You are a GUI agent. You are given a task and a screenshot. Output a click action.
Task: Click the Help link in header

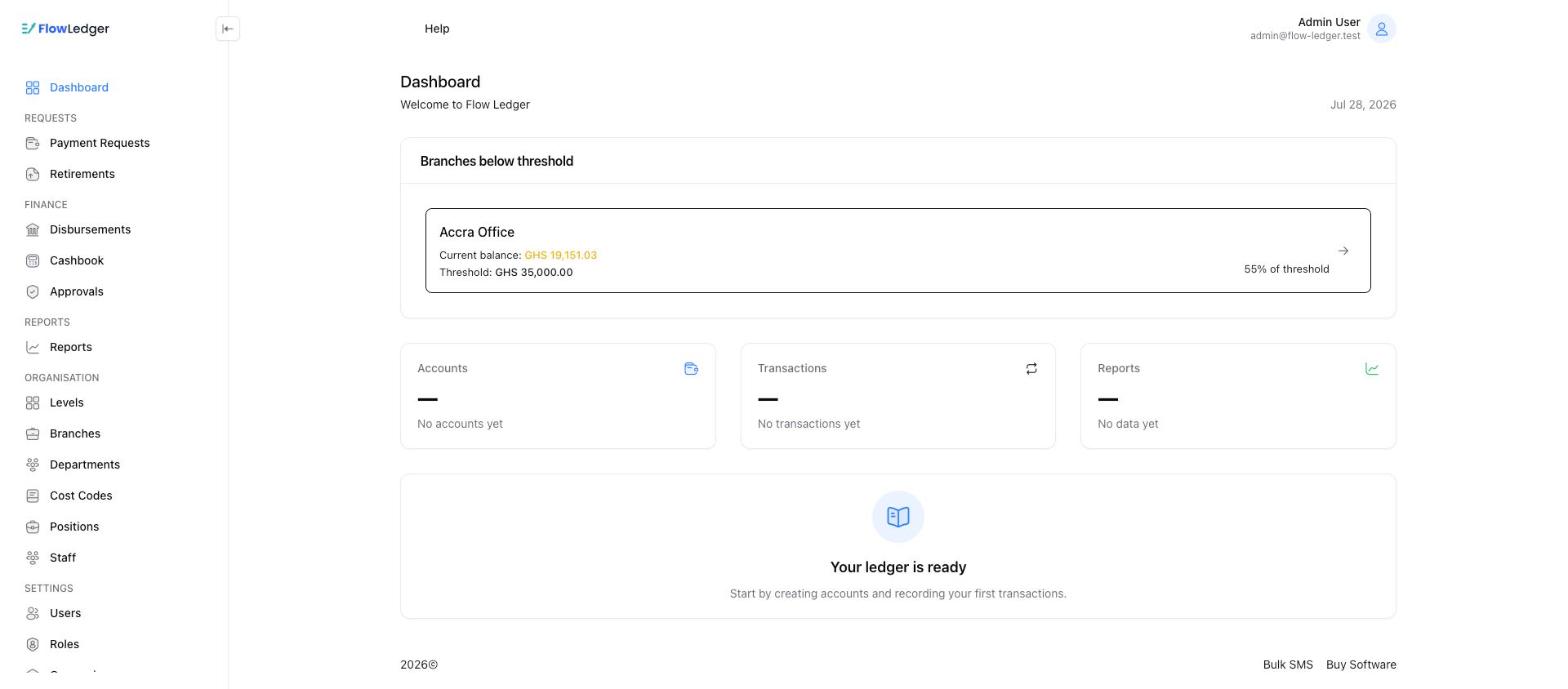(437, 29)
